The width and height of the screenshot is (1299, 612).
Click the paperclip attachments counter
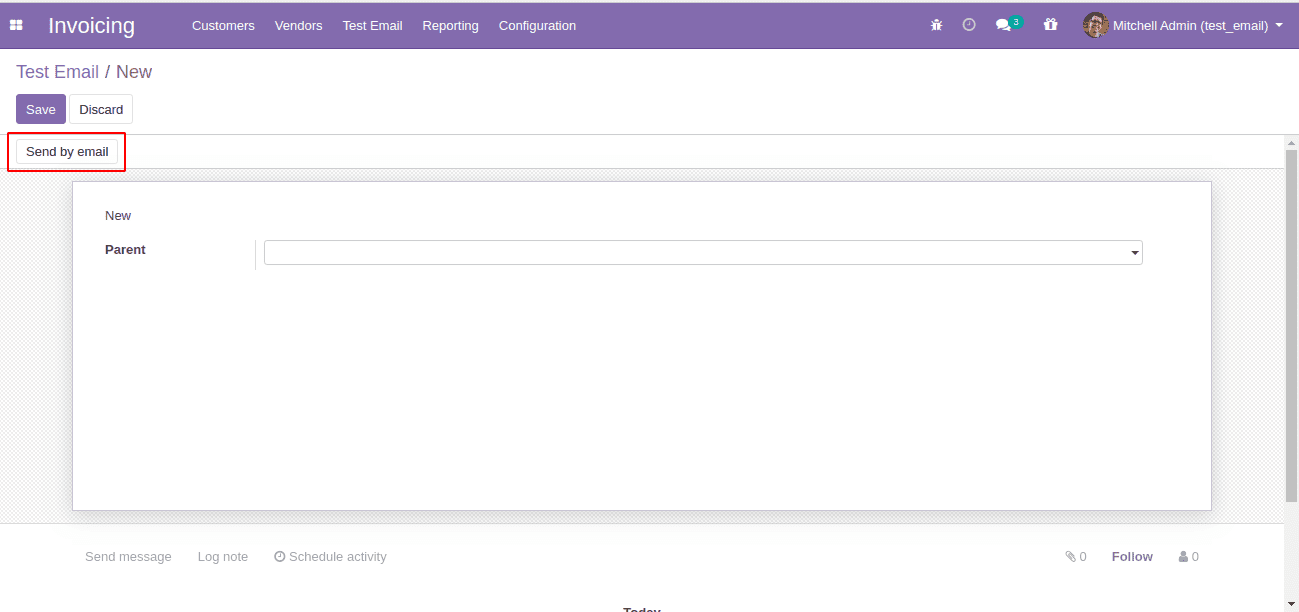click(1076, 557)
